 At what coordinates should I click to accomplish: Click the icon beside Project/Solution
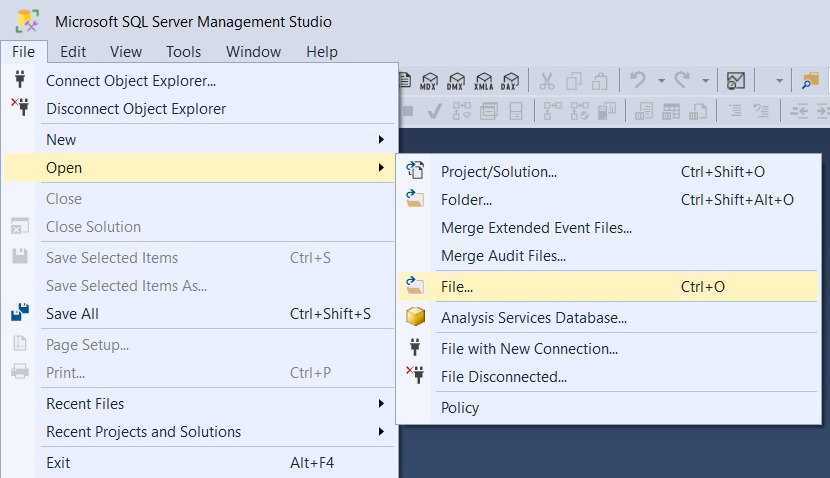tap(415, 170)
